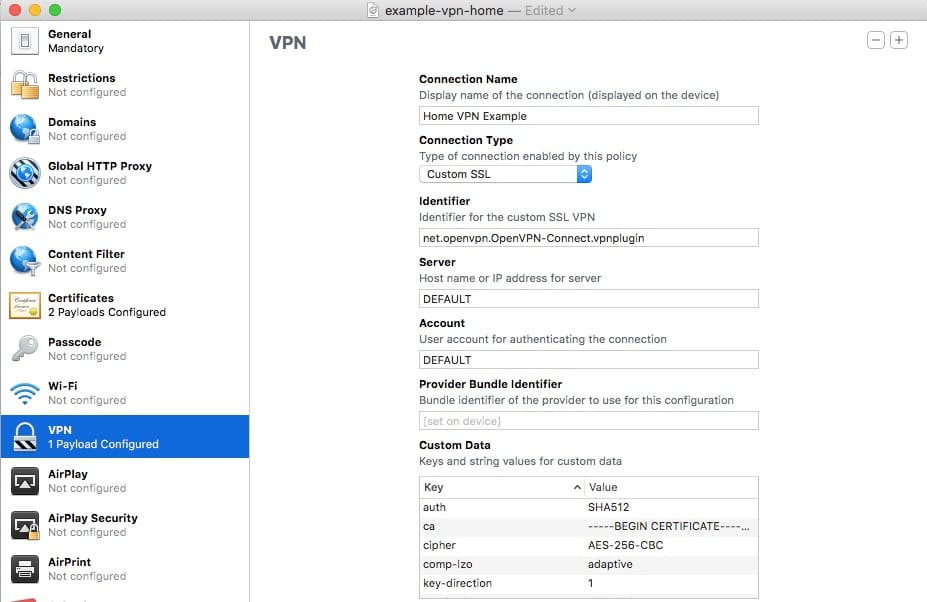This screenshot has width=927, height=602.
Task: Select key-direction value 1
Action: [x=671, y=582]
